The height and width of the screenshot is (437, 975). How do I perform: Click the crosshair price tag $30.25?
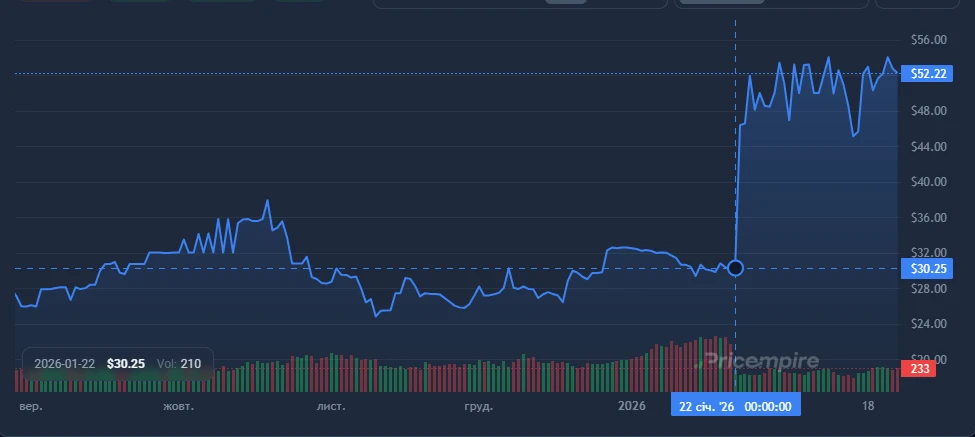pyautogui.click(x=921, y=268)
